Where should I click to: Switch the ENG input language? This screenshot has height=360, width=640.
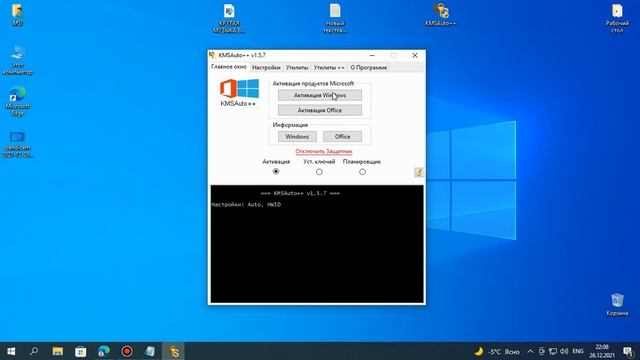578,351
